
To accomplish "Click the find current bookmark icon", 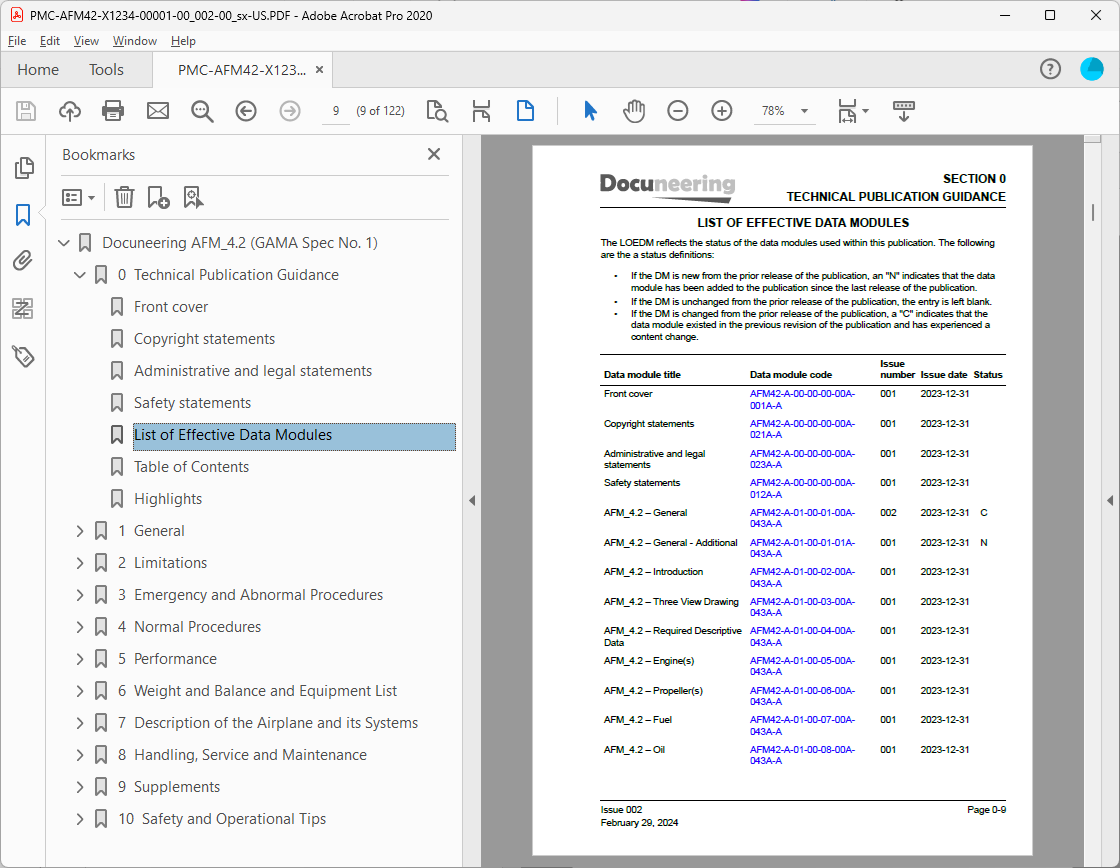I will 193,197.
